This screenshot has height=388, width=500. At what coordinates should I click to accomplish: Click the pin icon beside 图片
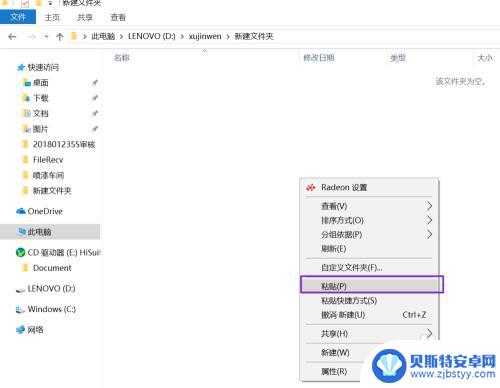[x=95, y=129]
